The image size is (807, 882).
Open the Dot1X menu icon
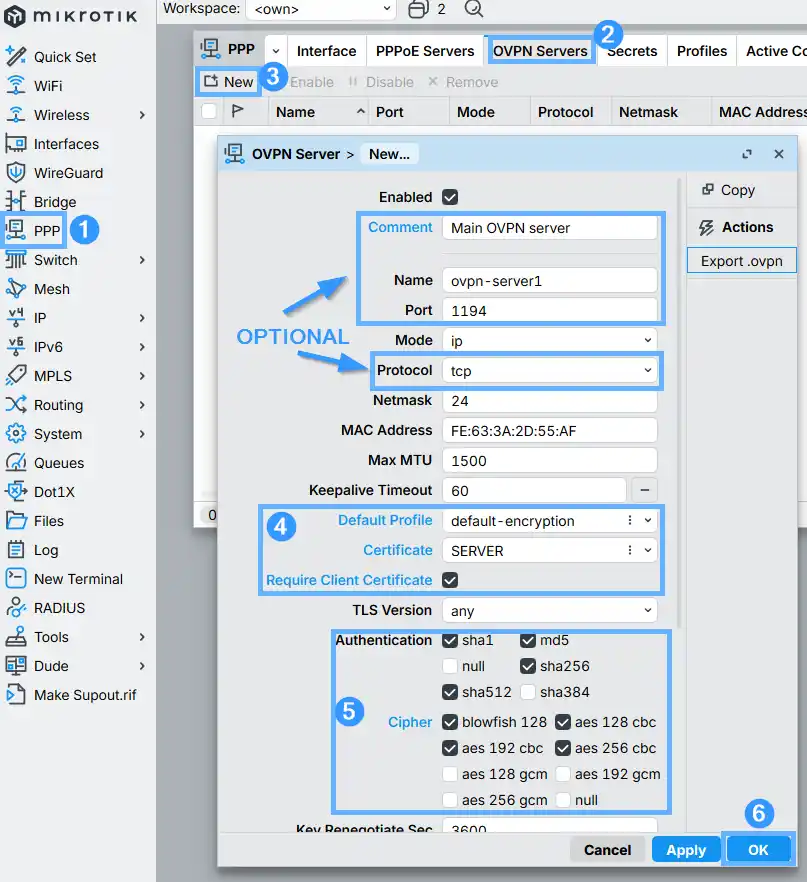[x=16, y=492]
